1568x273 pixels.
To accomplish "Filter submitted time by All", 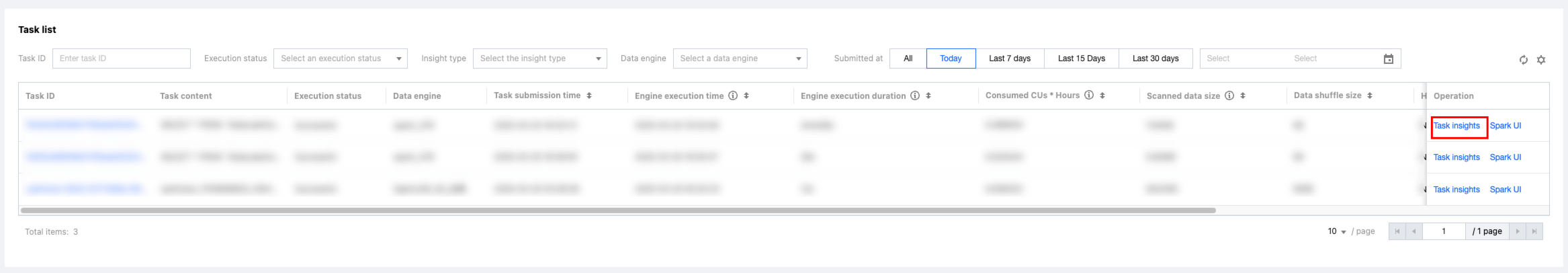I will point(908,58).
